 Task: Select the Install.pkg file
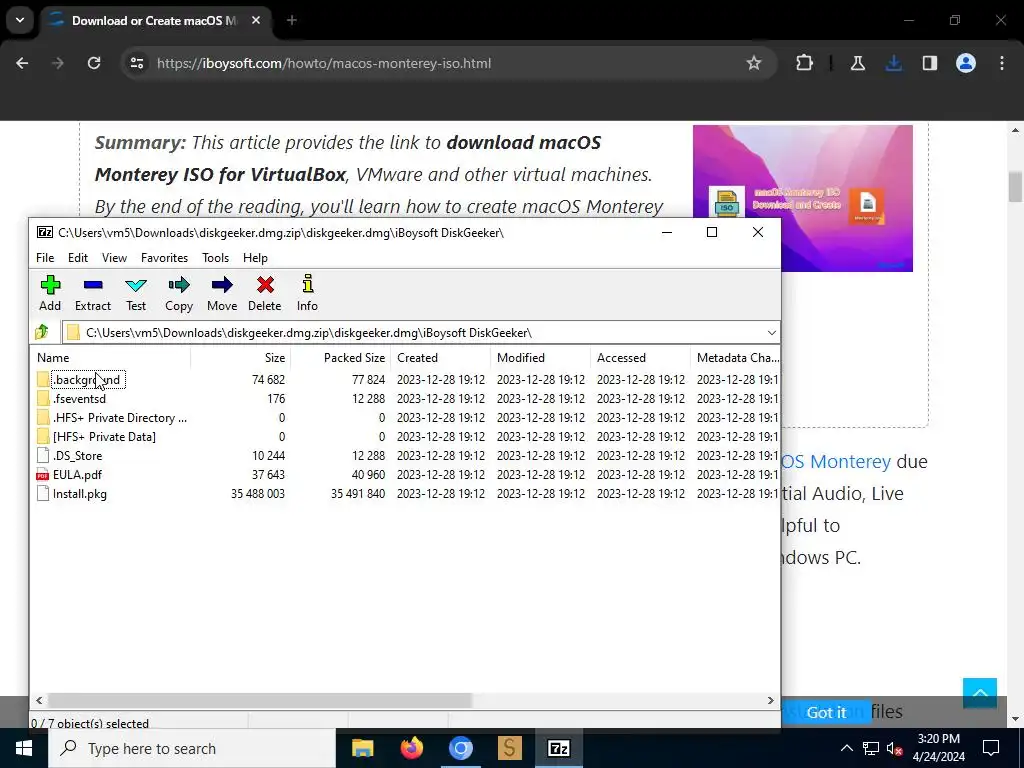(x=80, y=494)
